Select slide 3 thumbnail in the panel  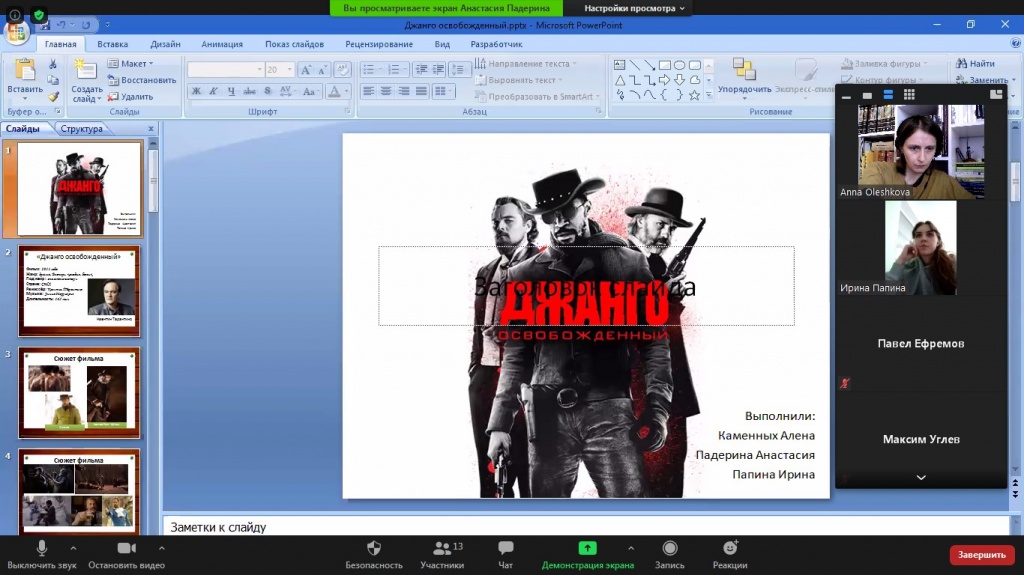(80, 392)
